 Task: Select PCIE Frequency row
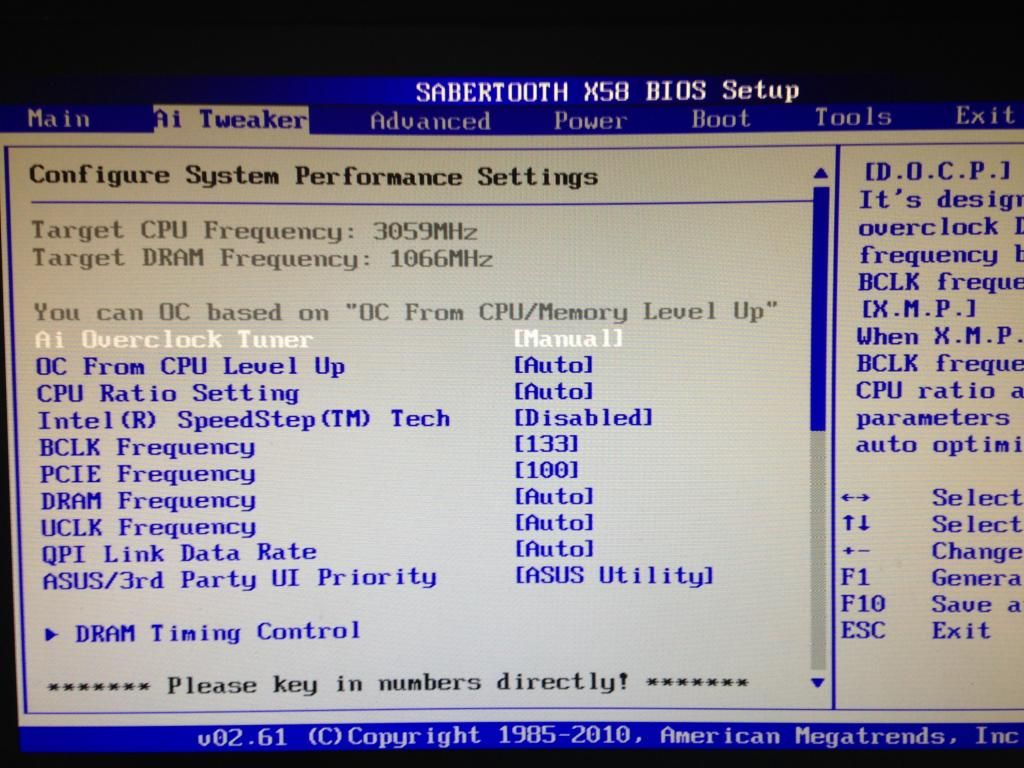[148, 474]
